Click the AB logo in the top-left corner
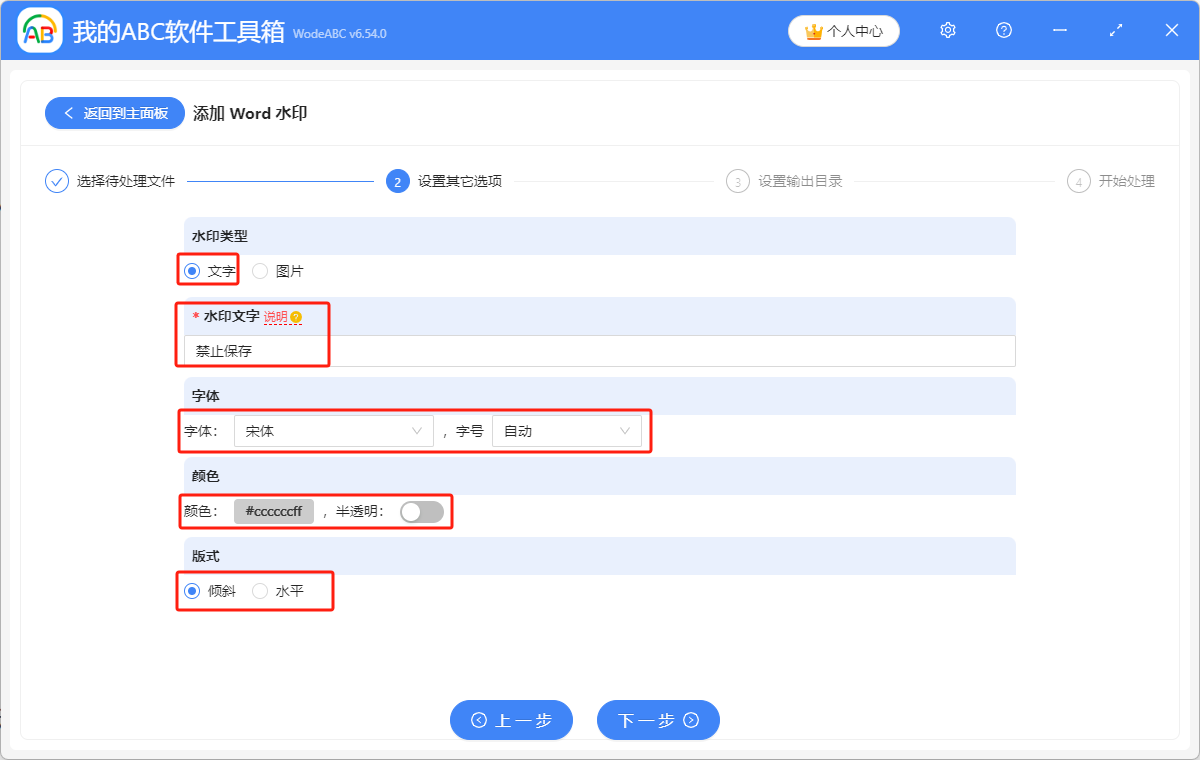This screenshot has height=760, width=1200. 40,30
